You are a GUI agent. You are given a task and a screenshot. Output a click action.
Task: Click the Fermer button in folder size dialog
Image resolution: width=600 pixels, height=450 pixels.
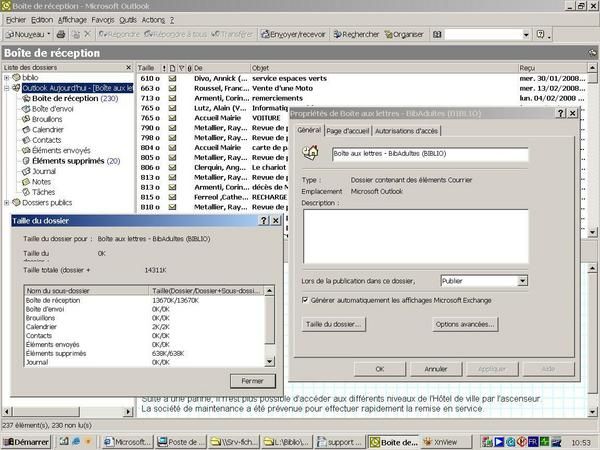(x=253, y=381)
